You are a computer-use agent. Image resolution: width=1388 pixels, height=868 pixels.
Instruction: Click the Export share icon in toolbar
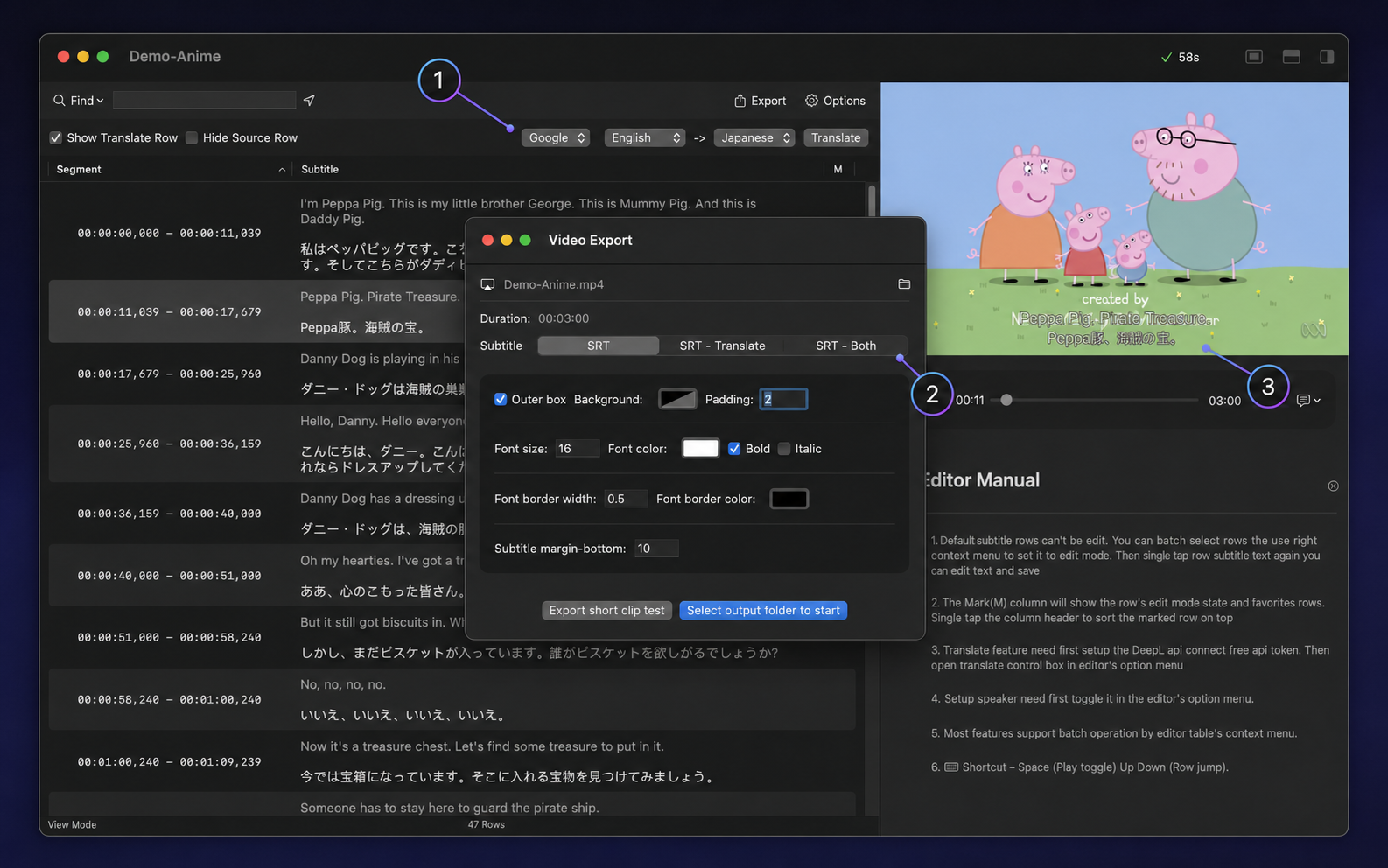point(740,101)
